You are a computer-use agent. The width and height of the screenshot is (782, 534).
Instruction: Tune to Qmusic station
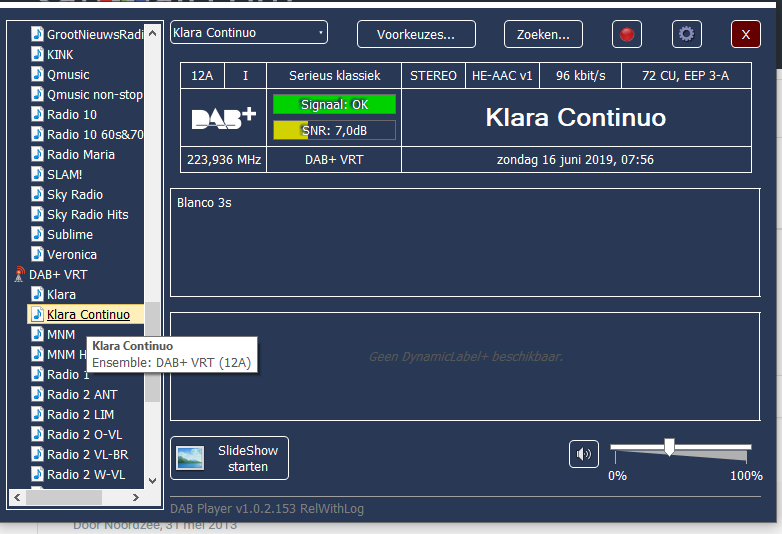(68, 74)
